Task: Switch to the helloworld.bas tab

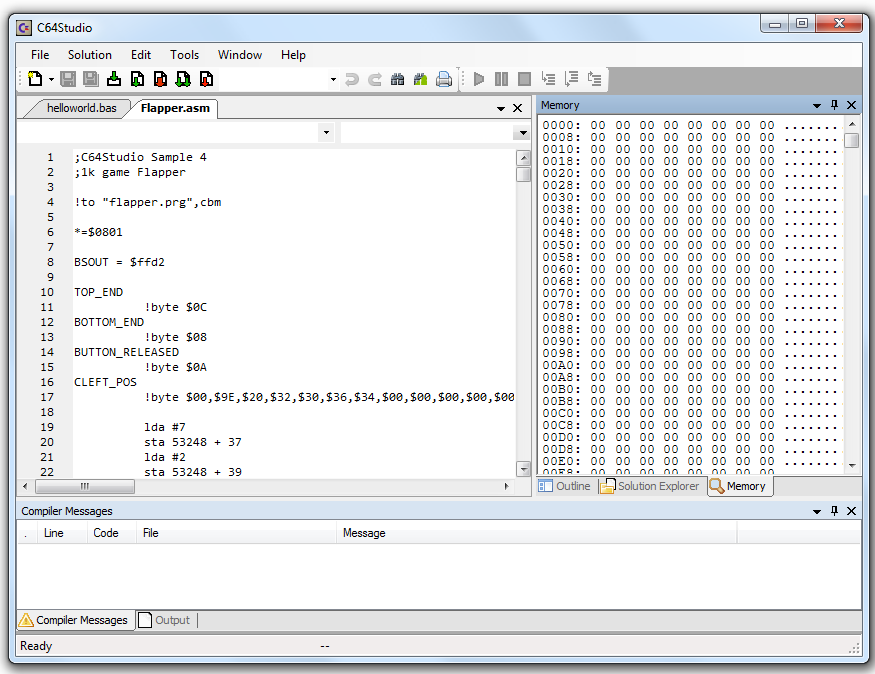Action: click(x=81, y=108)
